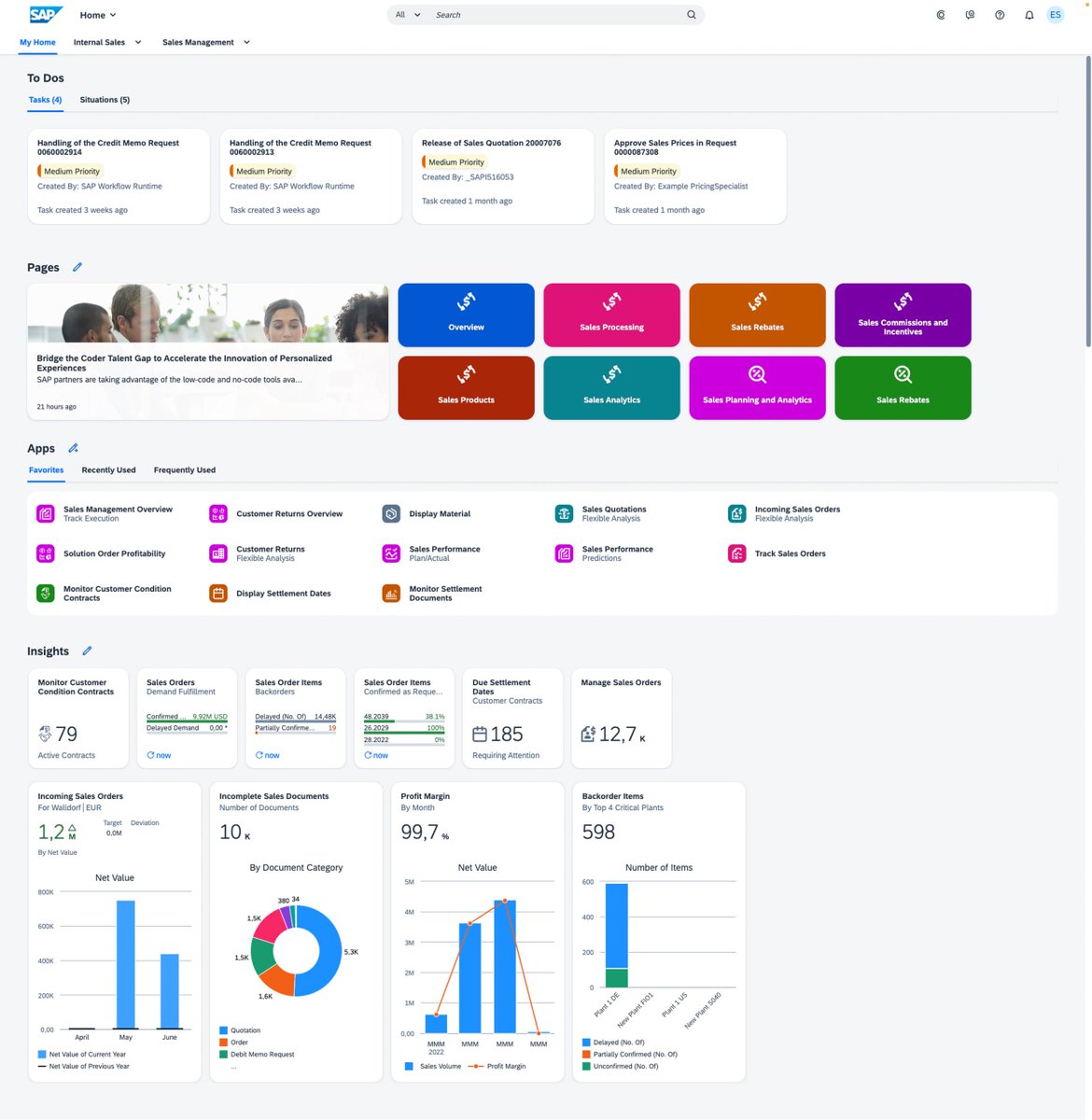
Task: Open Sales Quotations app icon
Action: point(564,513)
